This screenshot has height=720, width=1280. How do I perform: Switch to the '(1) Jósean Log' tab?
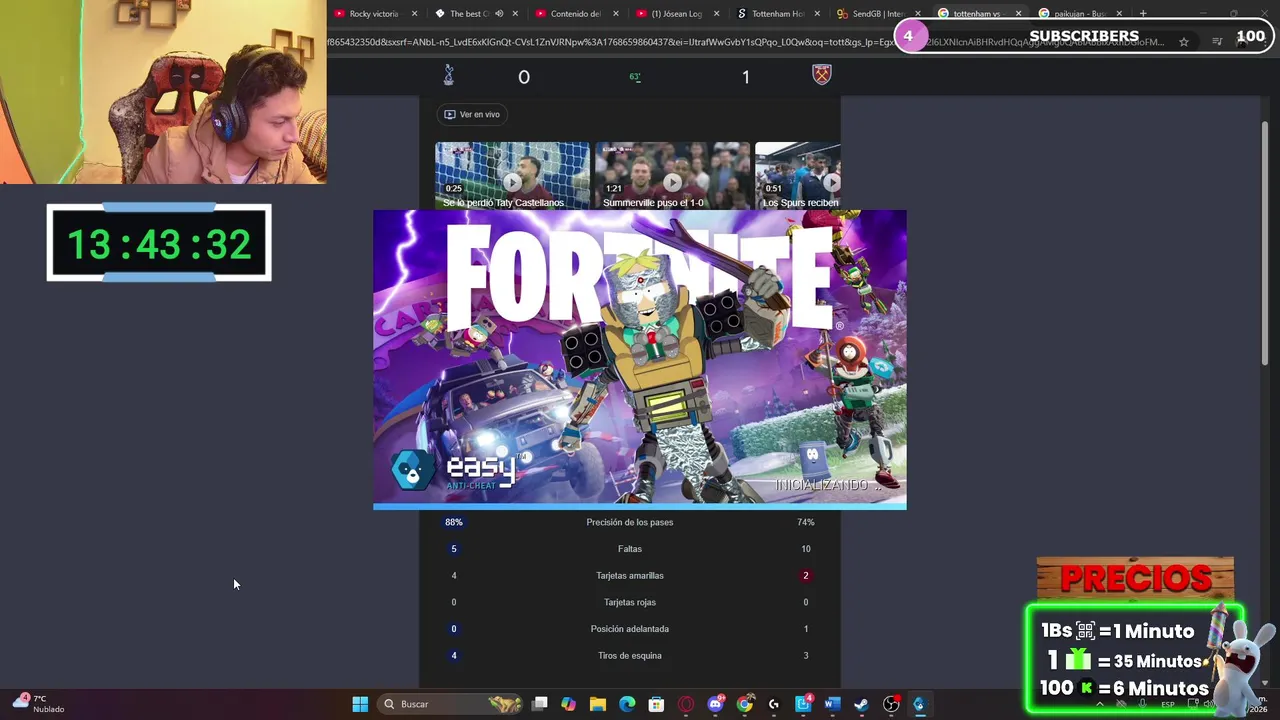tap(676, 14)
